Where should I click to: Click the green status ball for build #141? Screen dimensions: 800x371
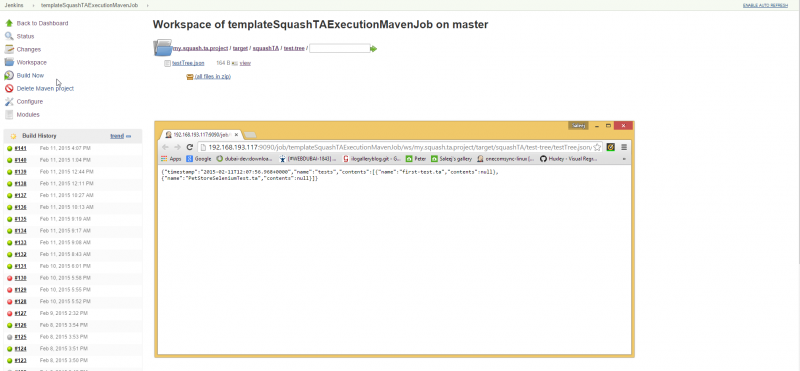[10, 149]
